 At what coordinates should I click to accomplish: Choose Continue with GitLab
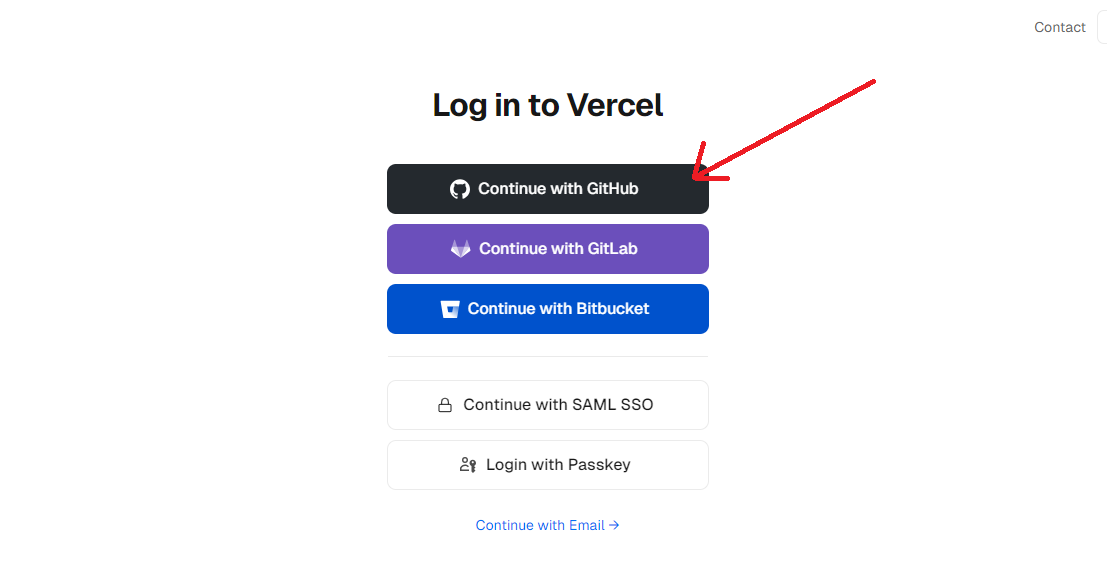548,249
